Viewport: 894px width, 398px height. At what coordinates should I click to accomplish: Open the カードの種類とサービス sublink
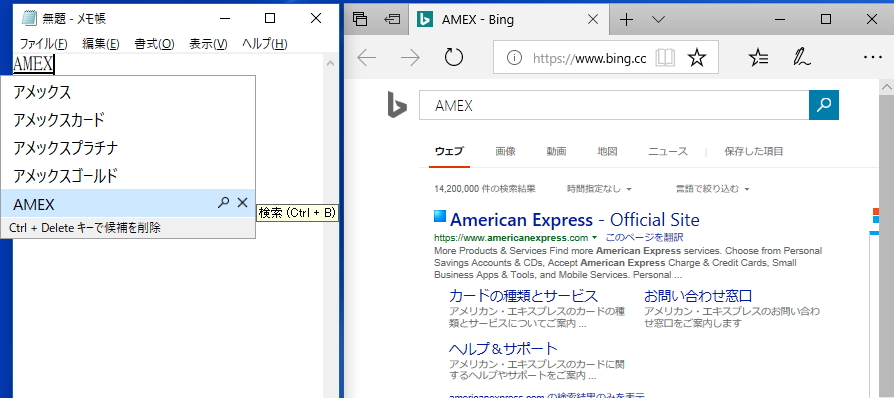523,296
